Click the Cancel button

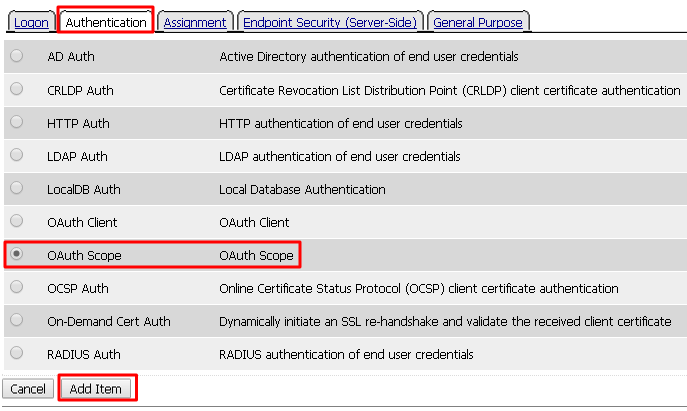[x=28, y=389]
